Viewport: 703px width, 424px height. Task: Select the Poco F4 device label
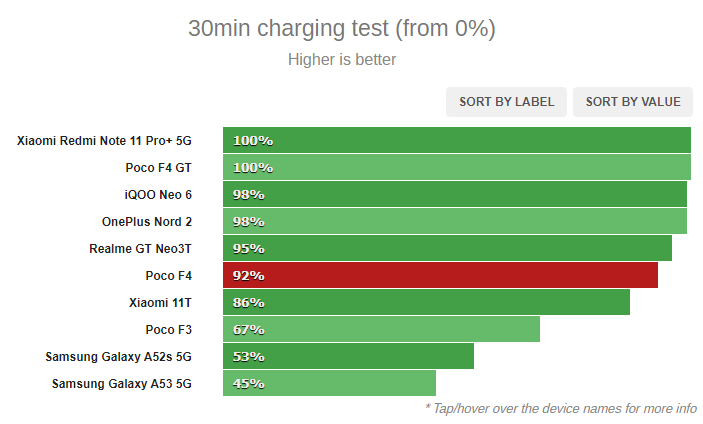[169, 275]
